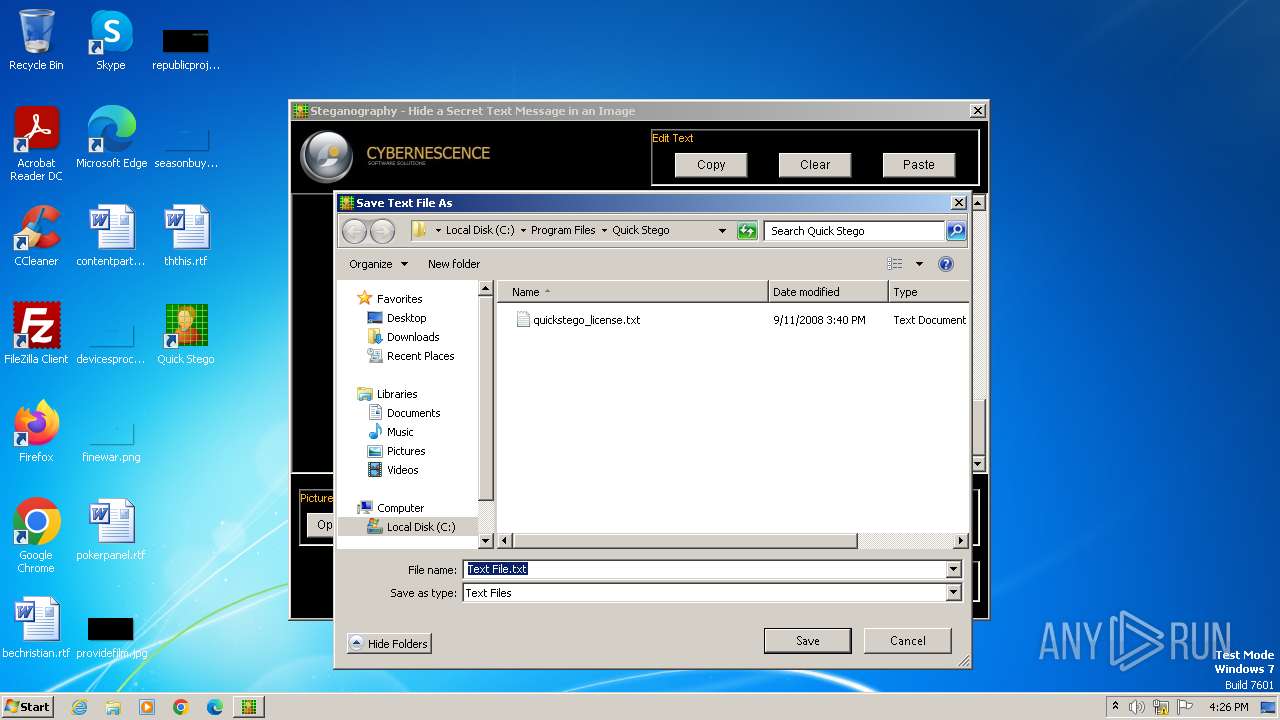Click the Forward navigation arrow in save dialog
Viewport: 1280px width, 720px height.
(x=382, y=231)
